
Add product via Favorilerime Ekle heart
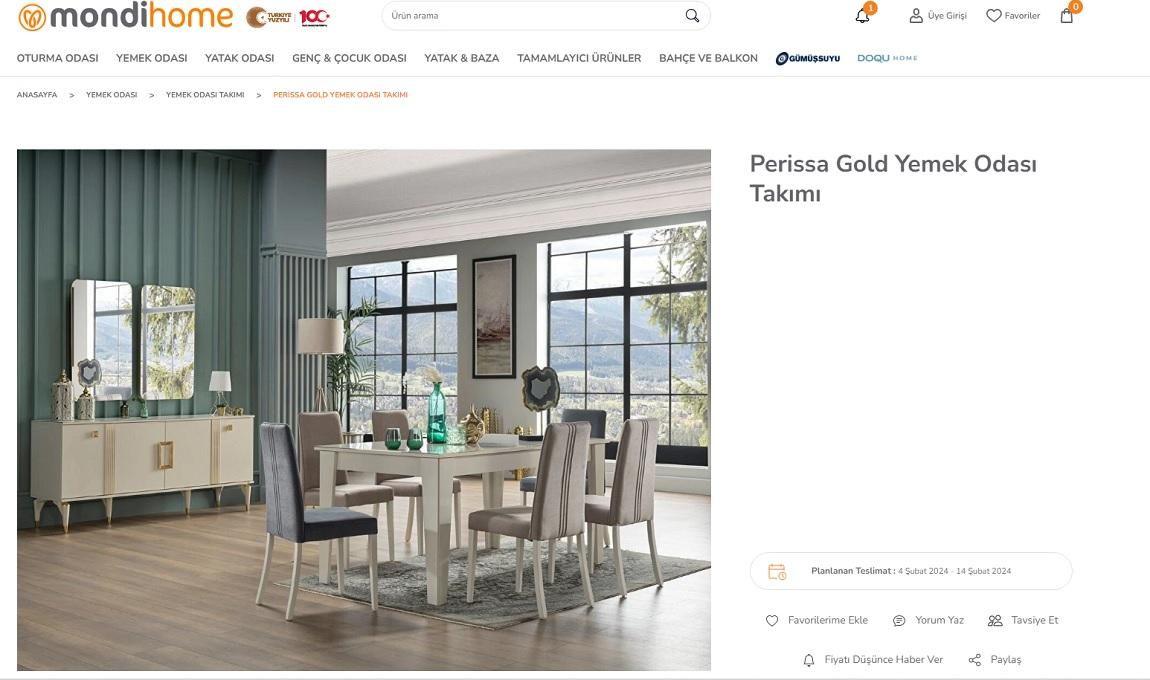click(772, 621)
